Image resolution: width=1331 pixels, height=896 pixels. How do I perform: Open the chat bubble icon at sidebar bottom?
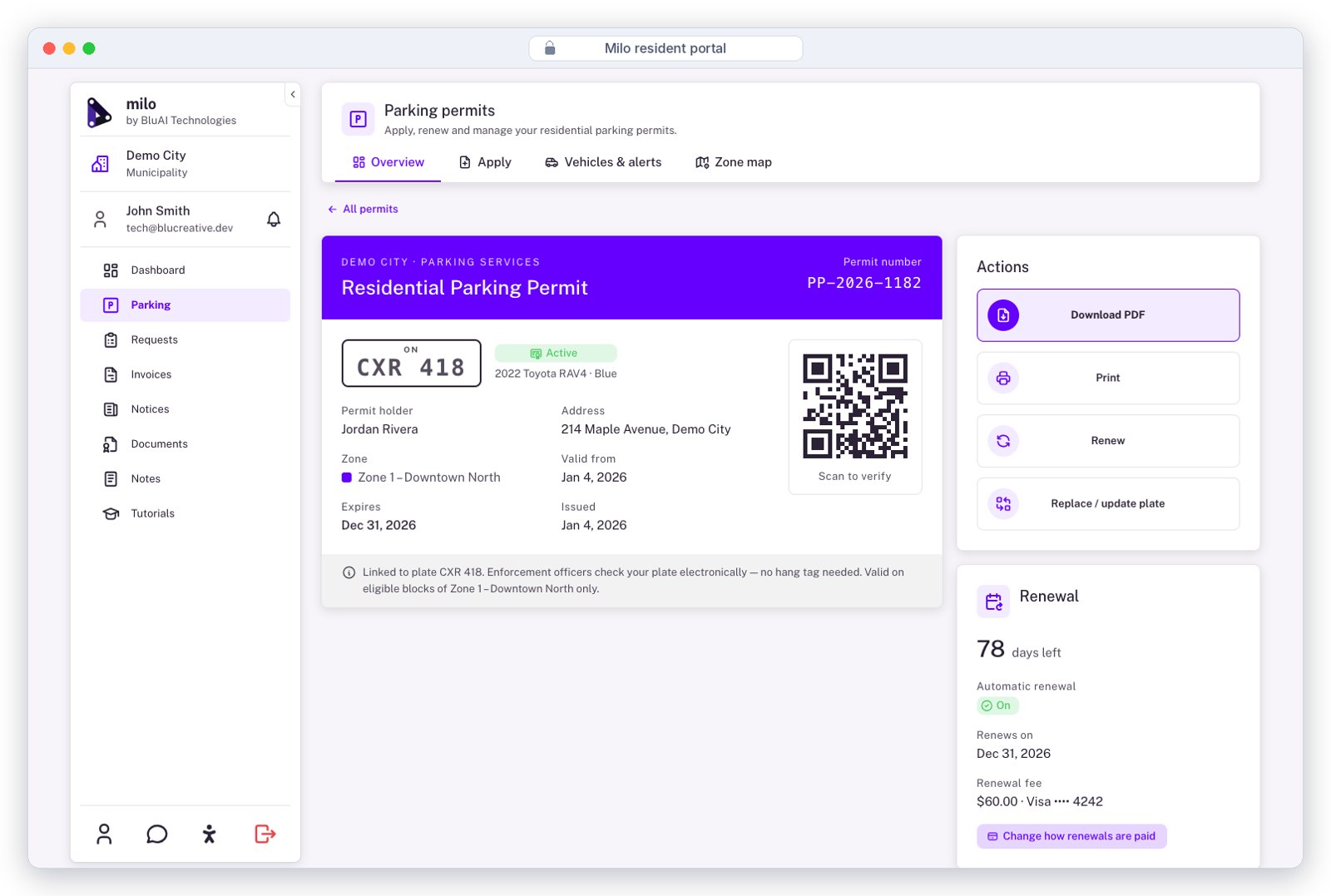pyautogui.click(x=157, y=834)
